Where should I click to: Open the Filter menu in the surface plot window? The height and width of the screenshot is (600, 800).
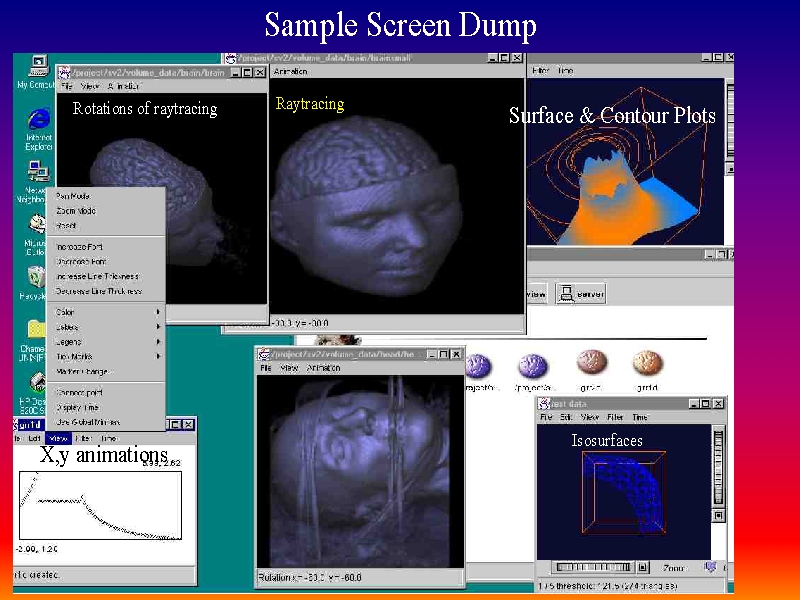(x=540, y=70)
